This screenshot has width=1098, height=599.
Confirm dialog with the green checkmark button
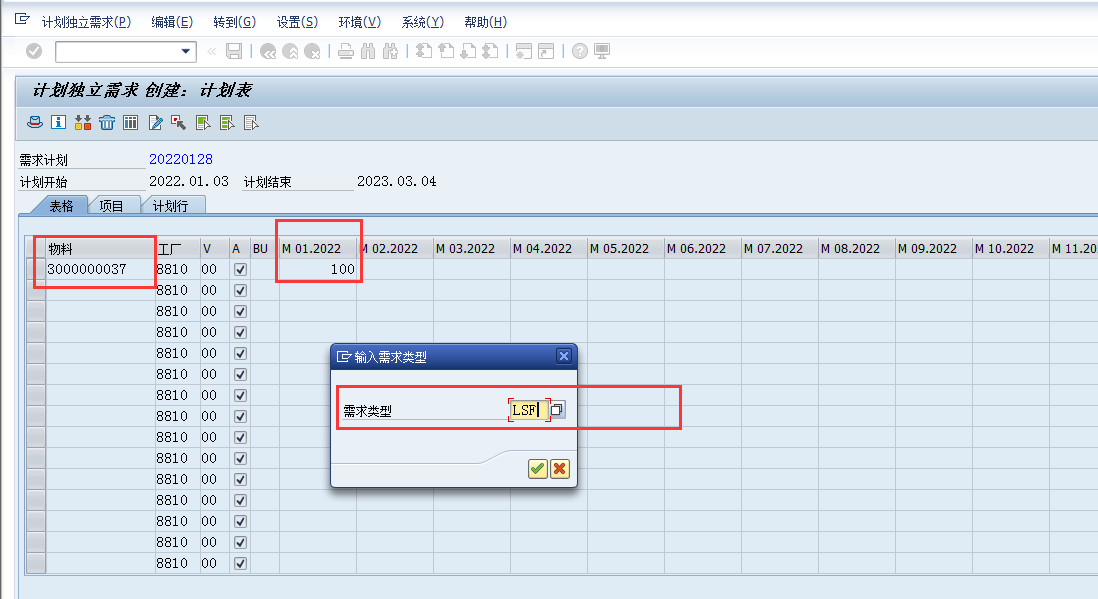538,469
